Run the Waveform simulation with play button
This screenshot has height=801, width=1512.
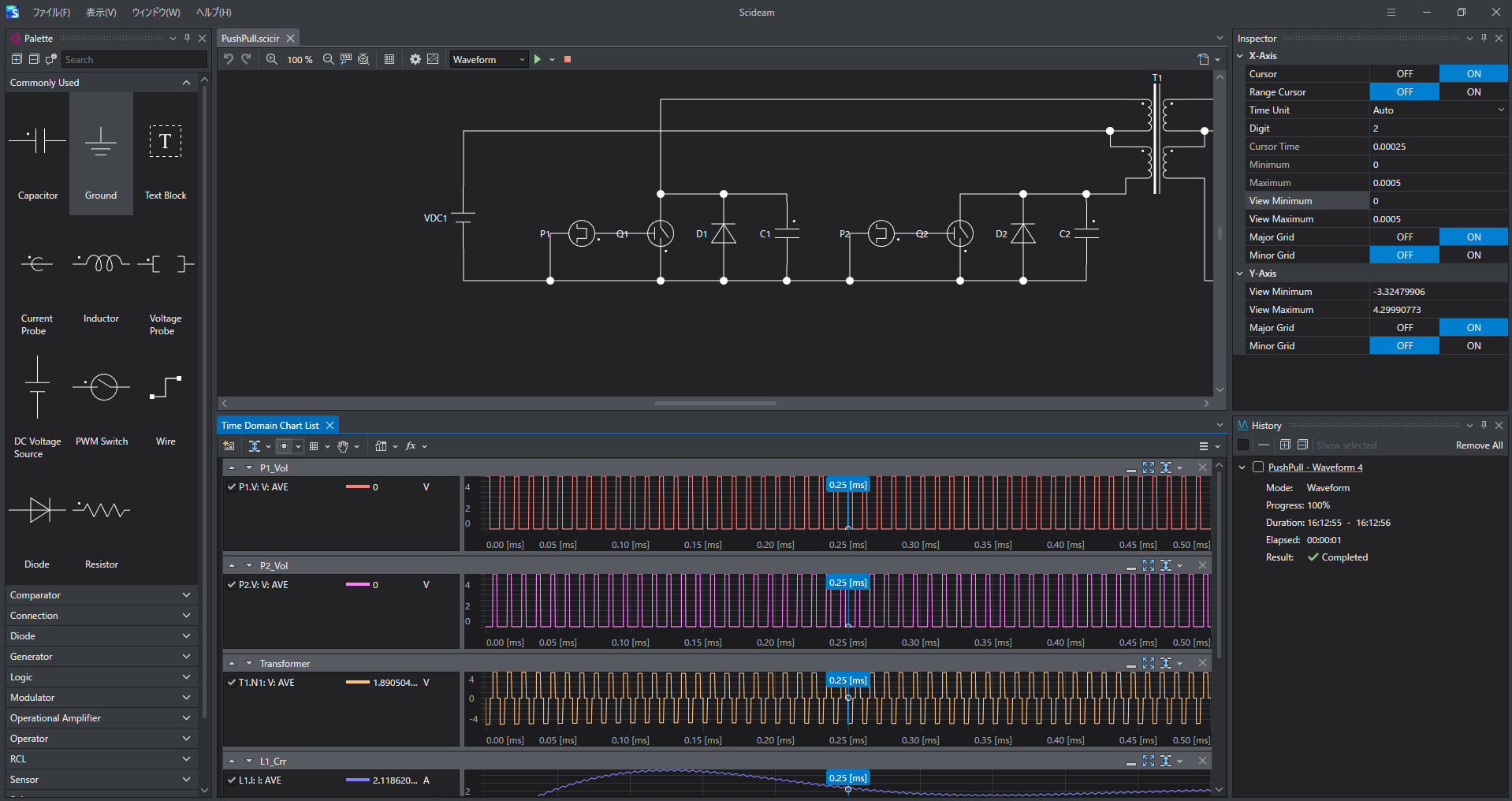point(538,59)
